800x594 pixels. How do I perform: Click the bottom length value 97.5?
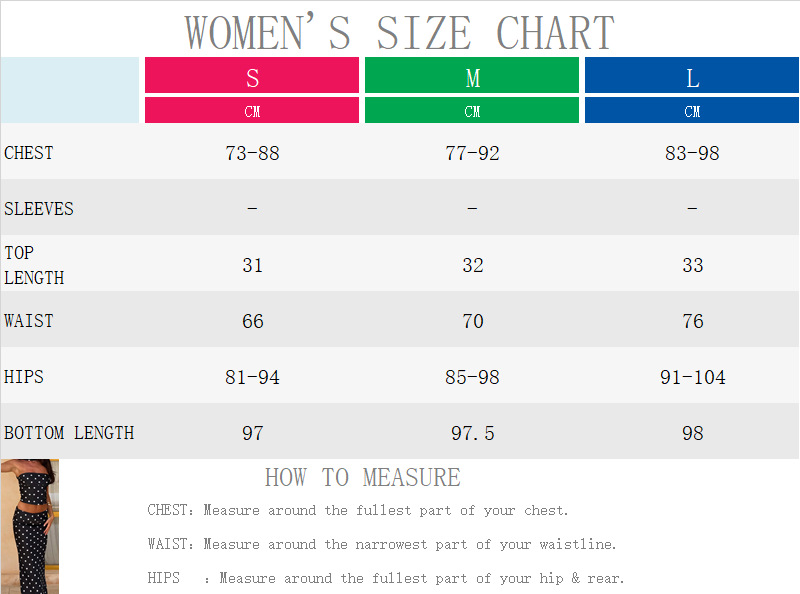click(x=472, y=433)
